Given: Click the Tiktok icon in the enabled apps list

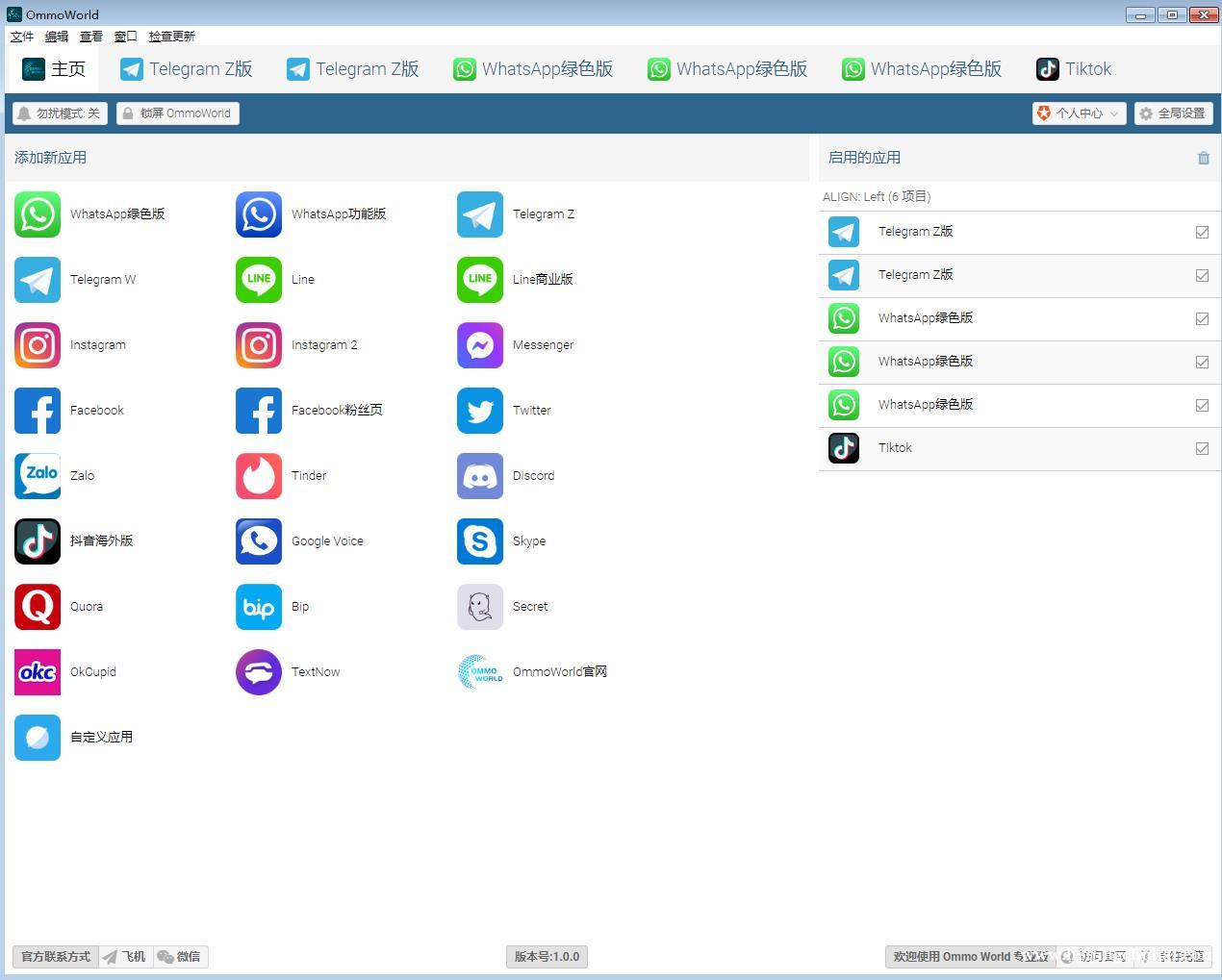Looking at the screenshot, I should pos(844,448).
